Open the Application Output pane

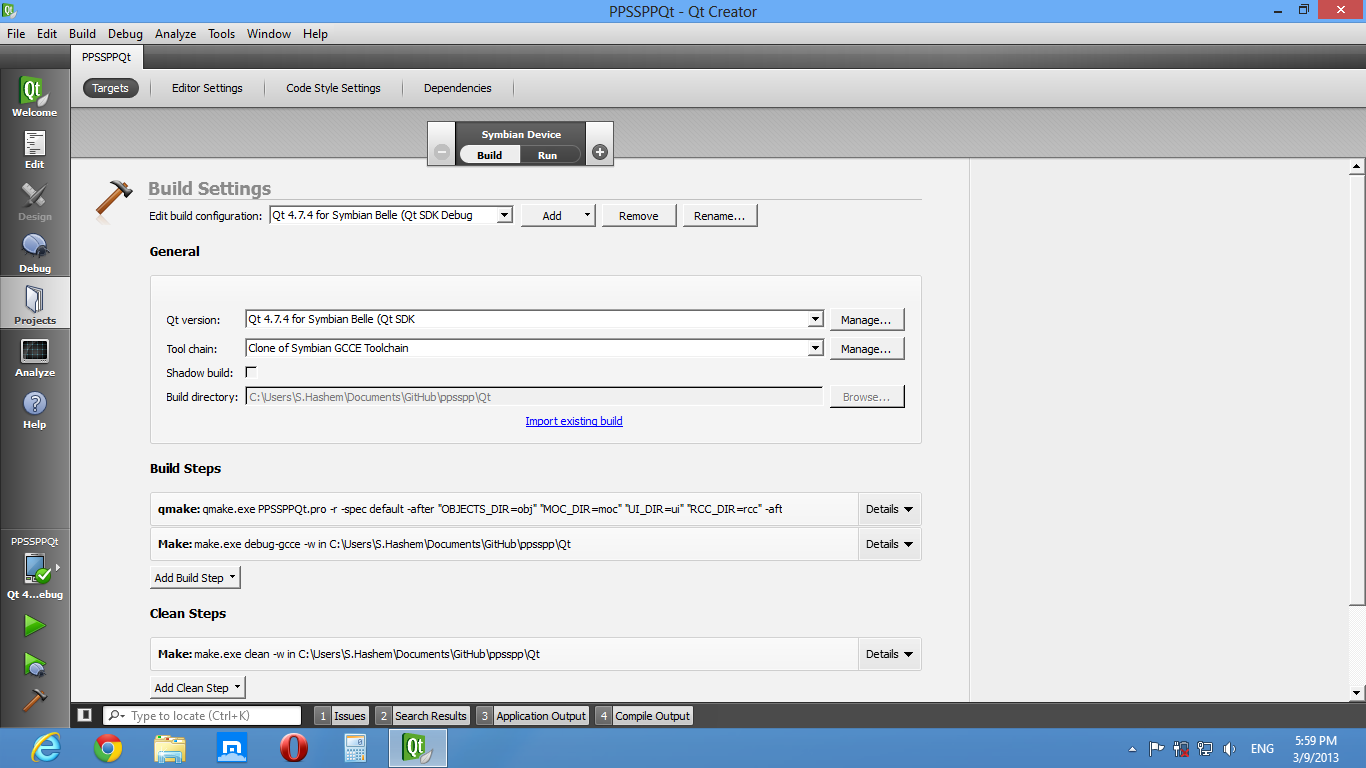pos(532,716)
